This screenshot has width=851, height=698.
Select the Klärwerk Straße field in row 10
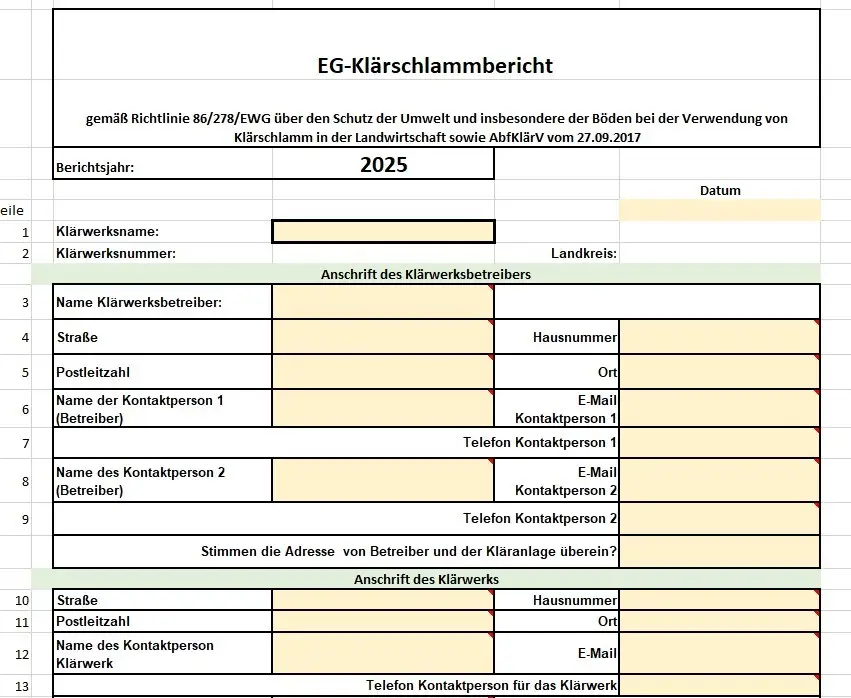pyautogui.click(x=383, y=600)
